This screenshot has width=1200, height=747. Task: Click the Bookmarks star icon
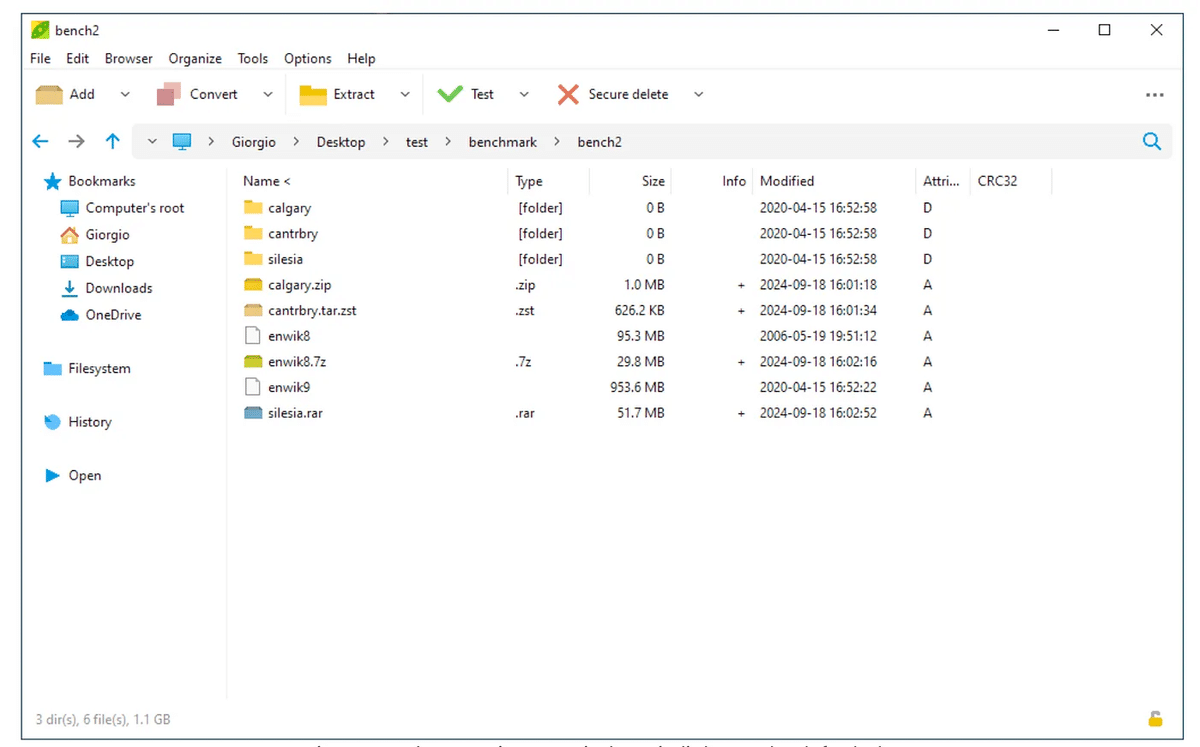click(52, 181)
